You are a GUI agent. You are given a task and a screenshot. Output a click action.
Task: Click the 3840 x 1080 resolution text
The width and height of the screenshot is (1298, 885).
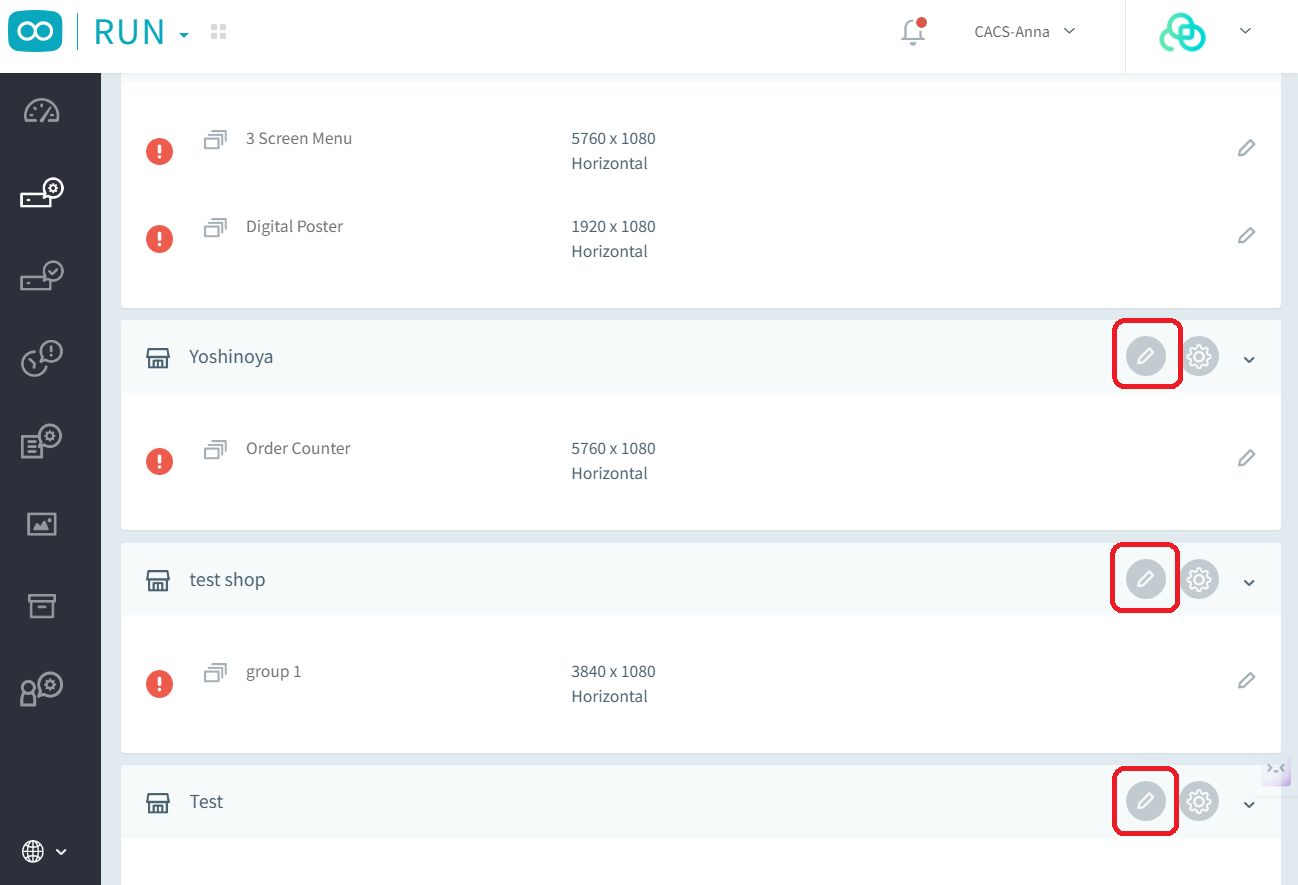[613, 672]
